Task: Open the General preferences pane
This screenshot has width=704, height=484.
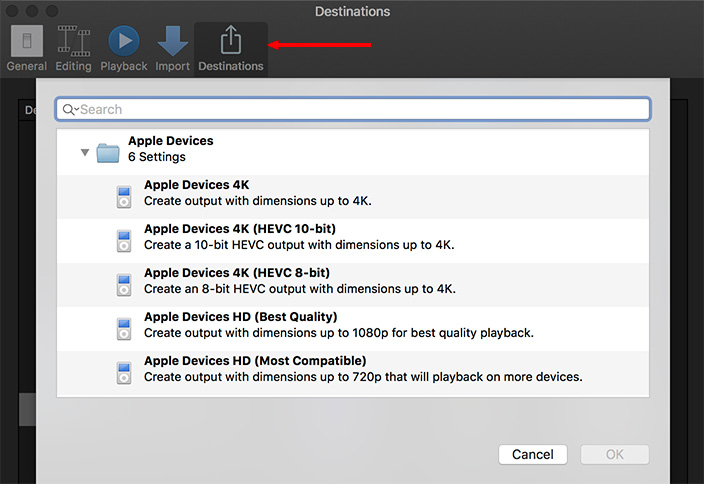Action: (26, 48)
